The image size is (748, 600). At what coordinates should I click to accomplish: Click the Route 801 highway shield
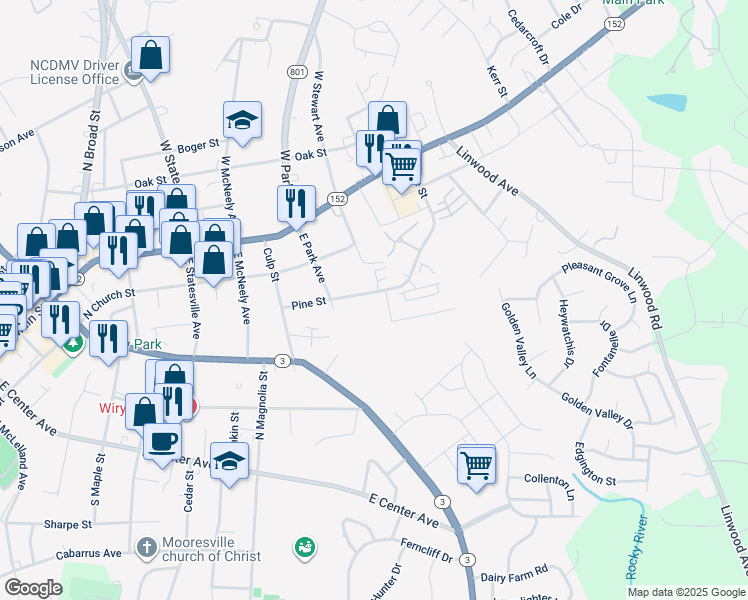click(296, 71)
